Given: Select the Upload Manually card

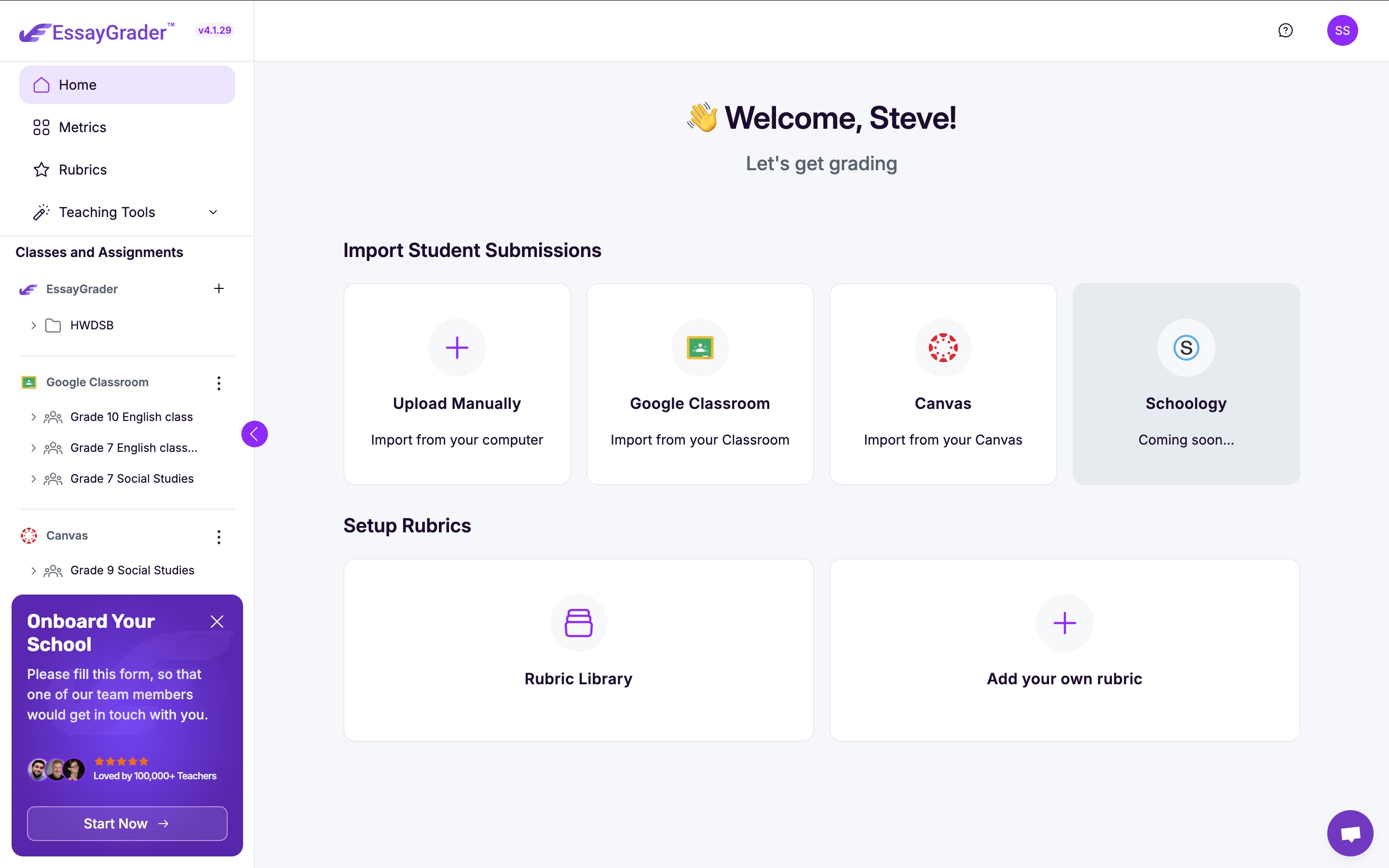Looking at the screenshot, I should tap(457, 383).
